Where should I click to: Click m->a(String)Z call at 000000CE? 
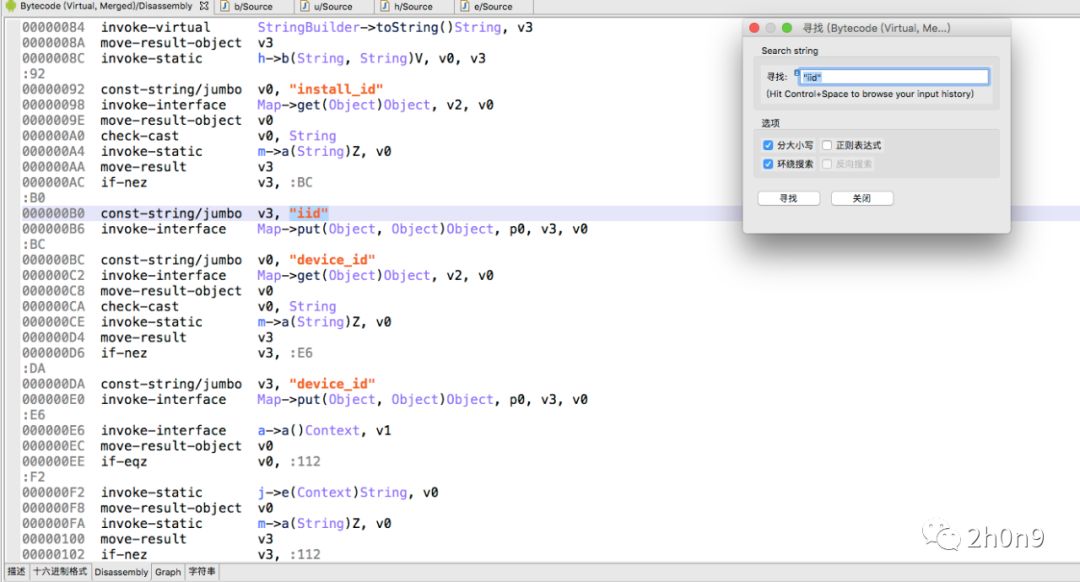click(x=309, y=322)
